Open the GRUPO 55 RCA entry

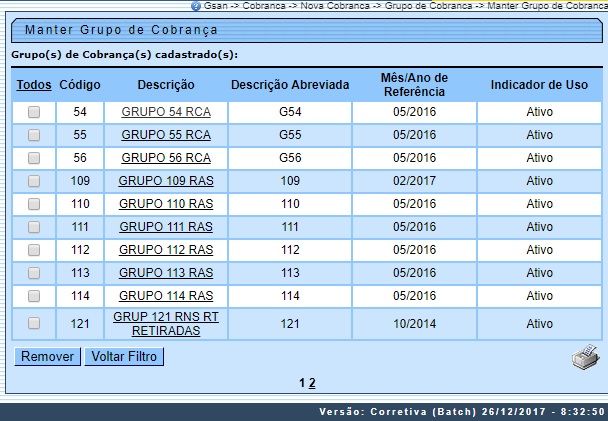(x=166, y=135)
